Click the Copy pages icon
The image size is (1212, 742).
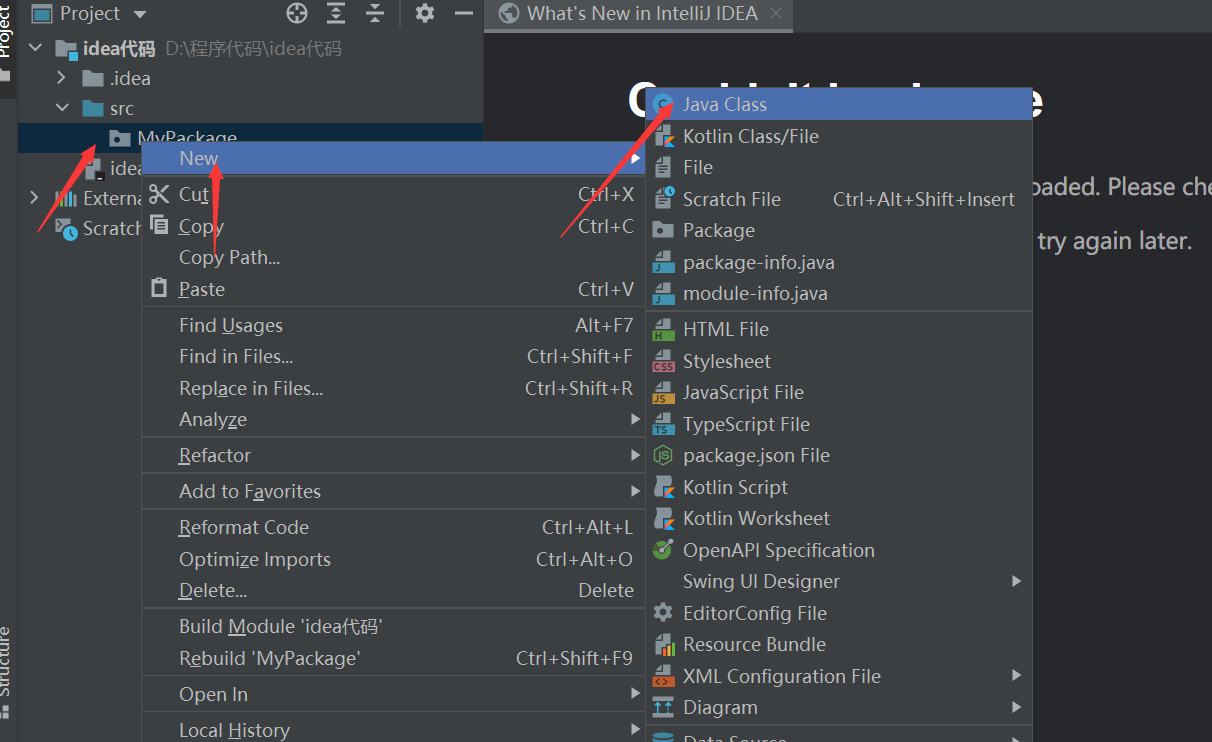click(x=159, y=225)
